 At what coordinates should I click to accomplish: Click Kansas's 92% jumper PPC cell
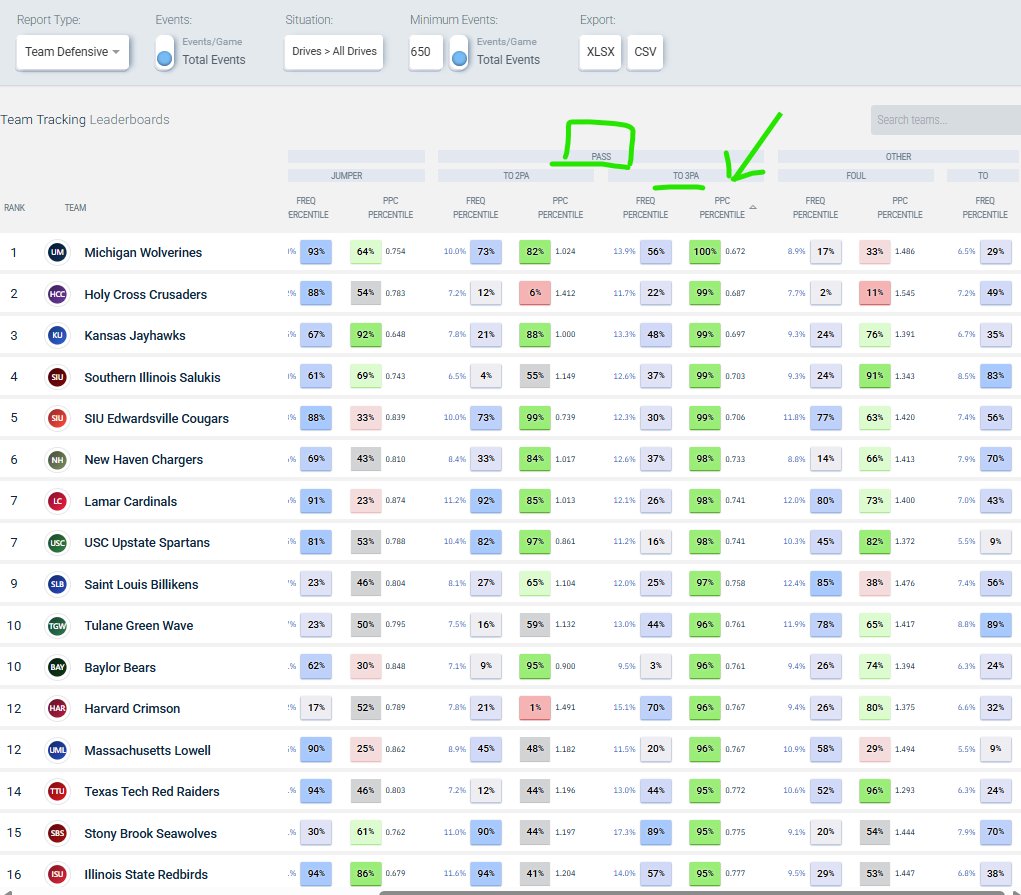[x=365, y=335]
